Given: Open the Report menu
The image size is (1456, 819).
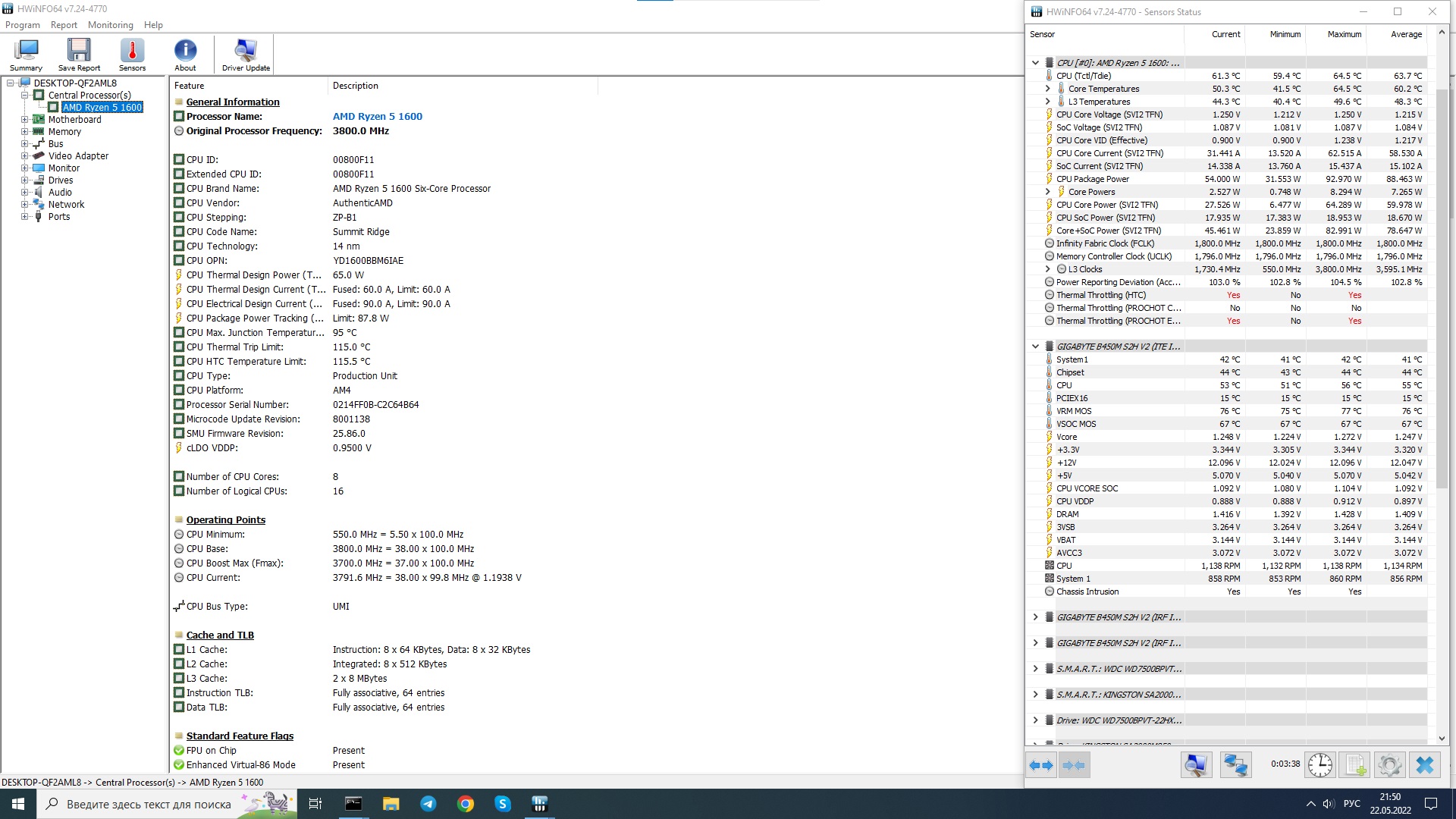Looking at the screenshot, I should pyautogui.click(x=64, y=25).
